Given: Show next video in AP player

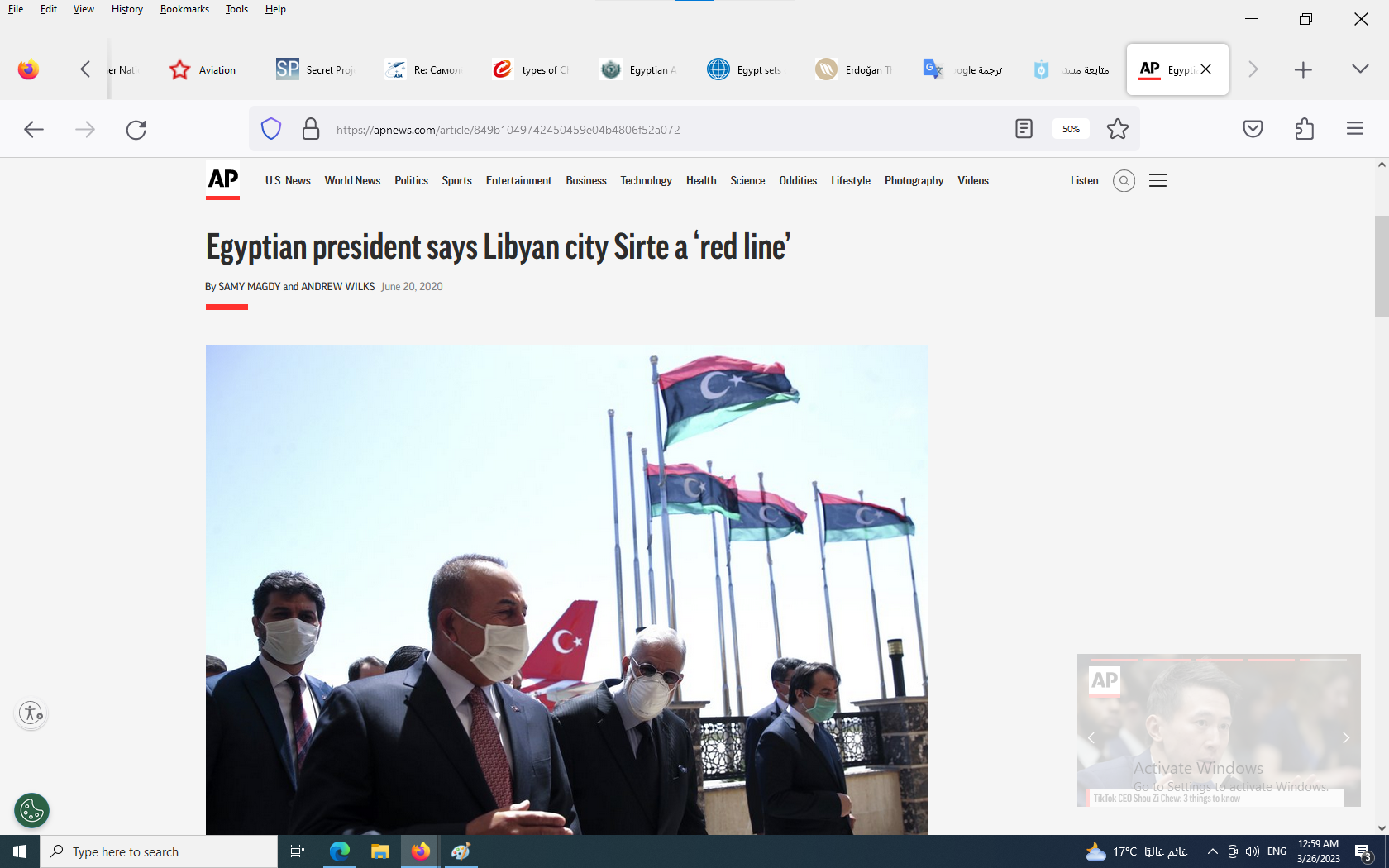Looking at the screenshot, I should (1346, 737).
